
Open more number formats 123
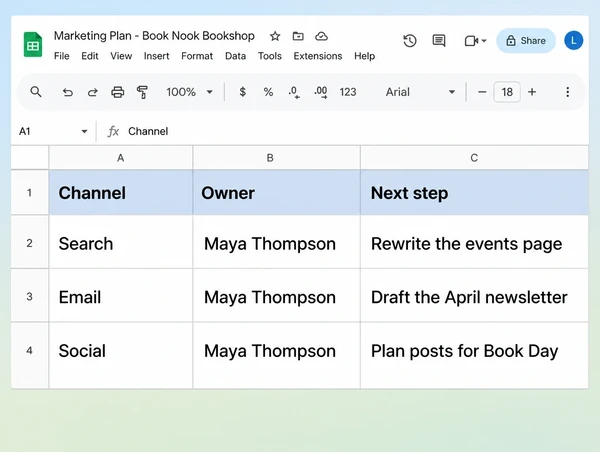click(x=347, y=92)
